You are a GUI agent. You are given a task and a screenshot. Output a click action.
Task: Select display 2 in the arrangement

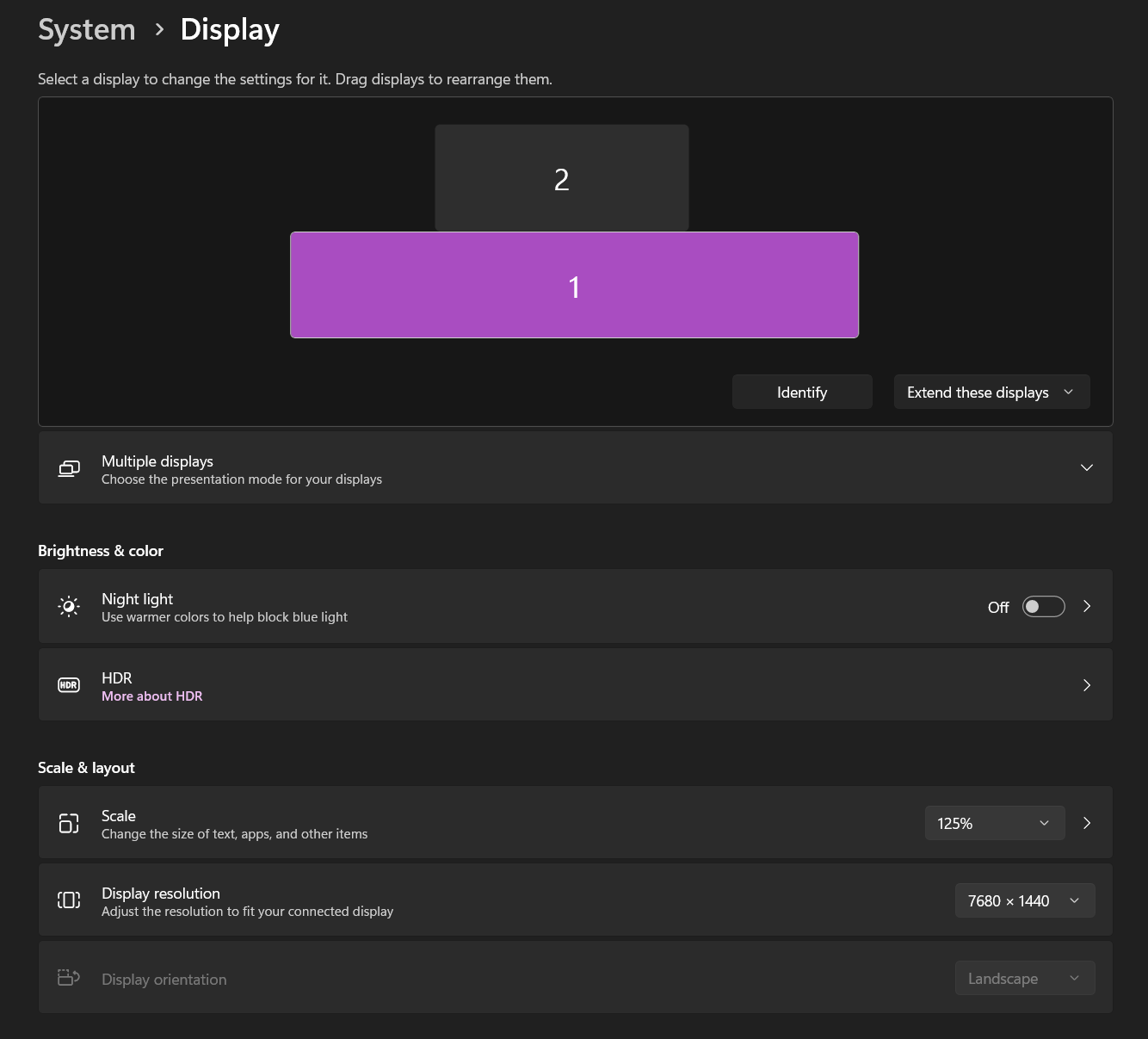(561, 178)
